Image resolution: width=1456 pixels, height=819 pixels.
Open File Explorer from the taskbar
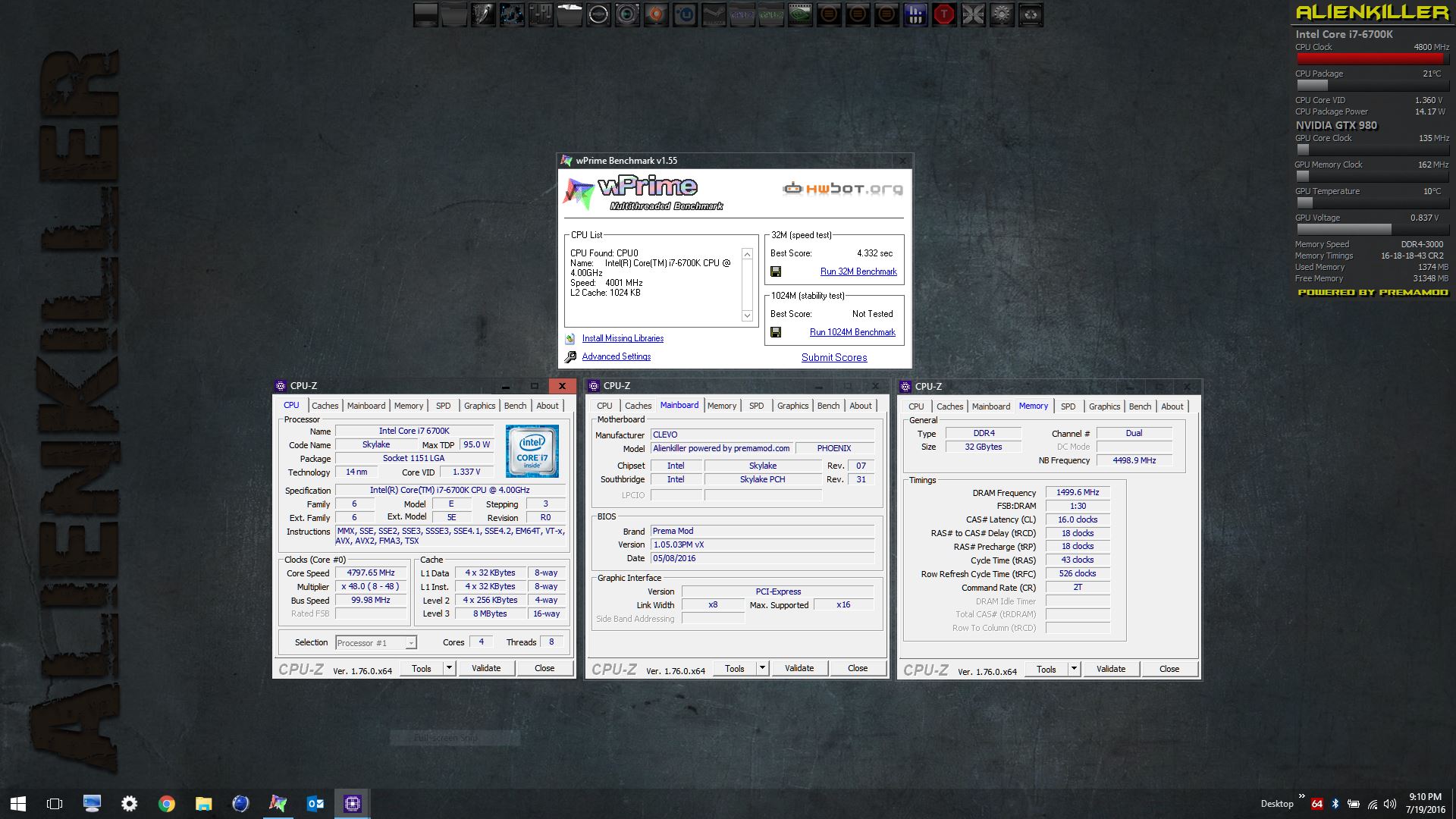(203, 804)
